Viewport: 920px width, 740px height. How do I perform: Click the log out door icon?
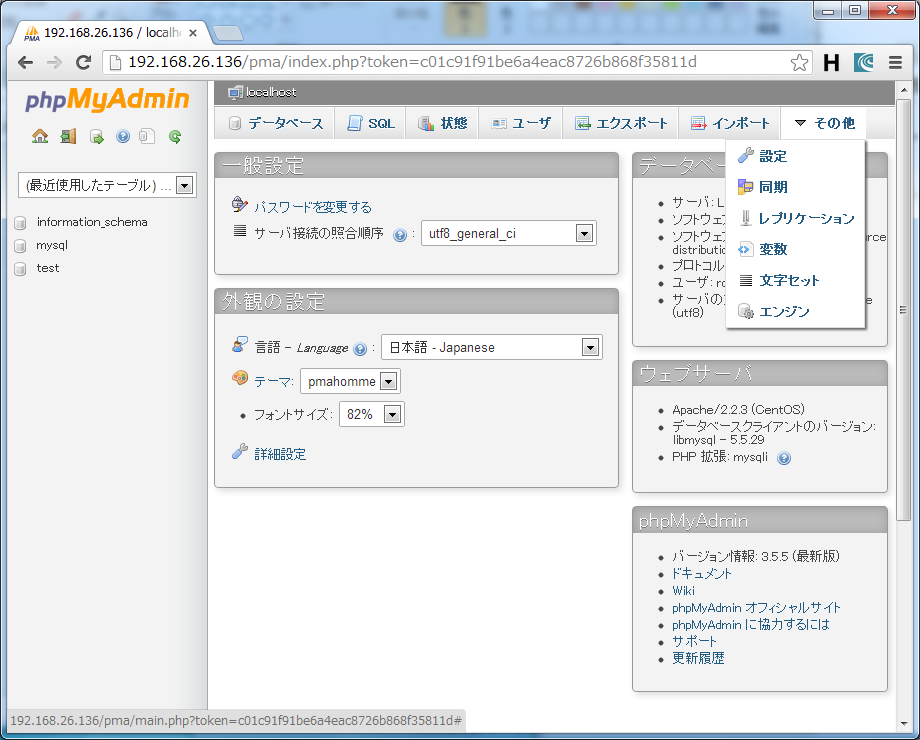coord(68,136)
